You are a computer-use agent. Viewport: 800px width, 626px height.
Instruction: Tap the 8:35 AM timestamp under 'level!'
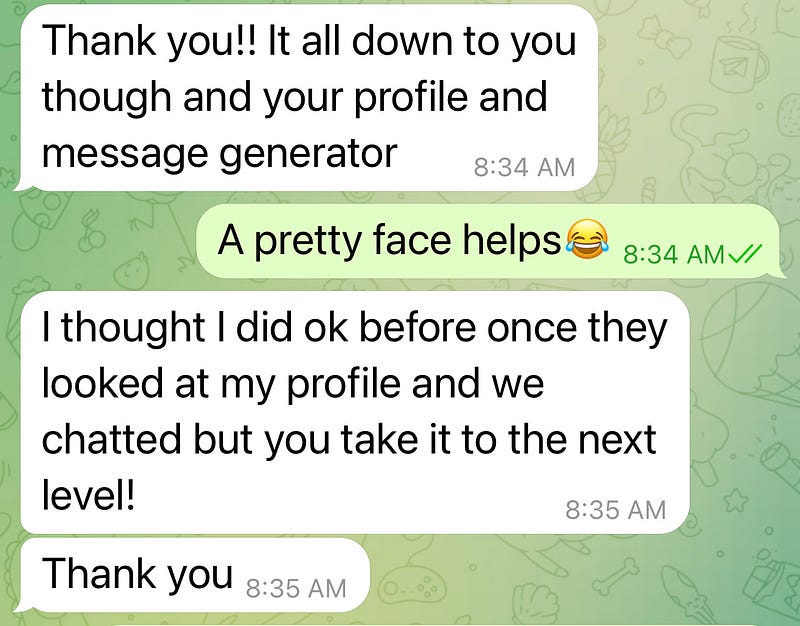615,510
